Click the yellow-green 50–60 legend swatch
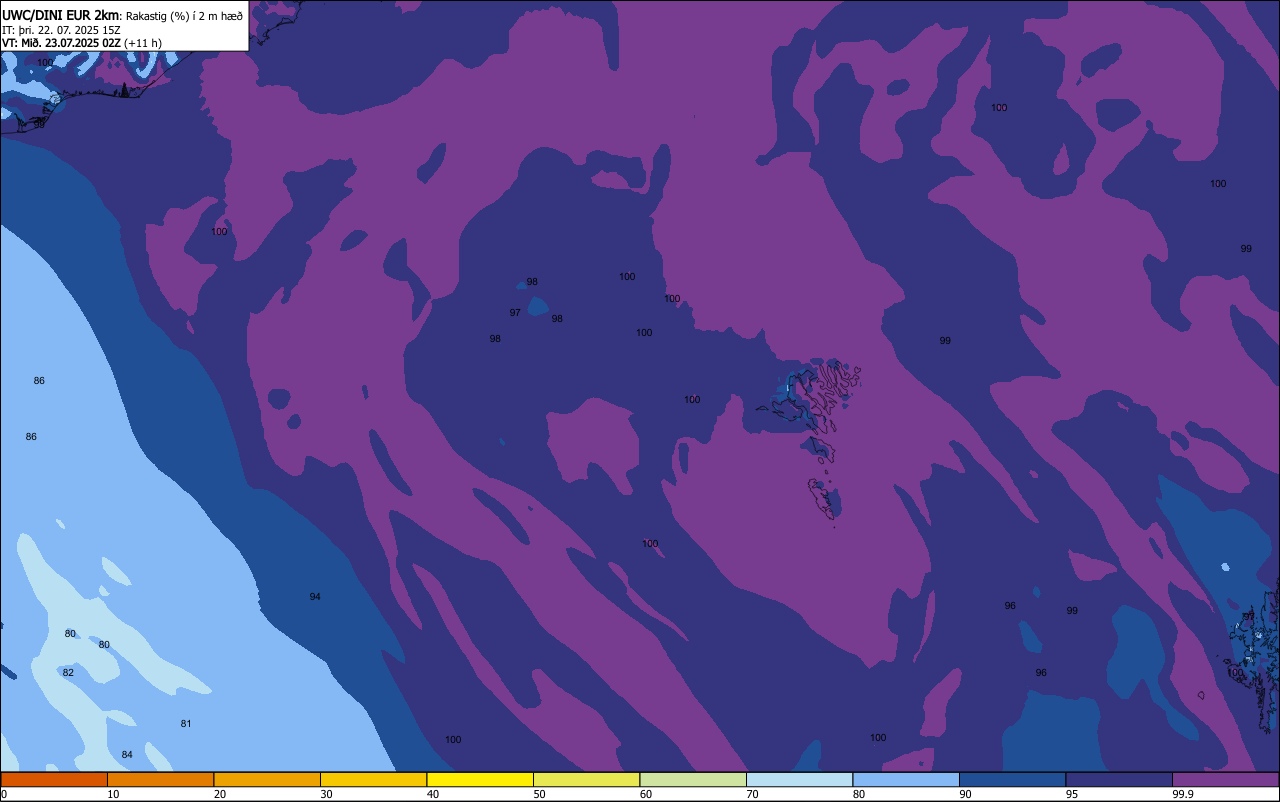This screenshot has height=802, width=1280. pos(586,779)
